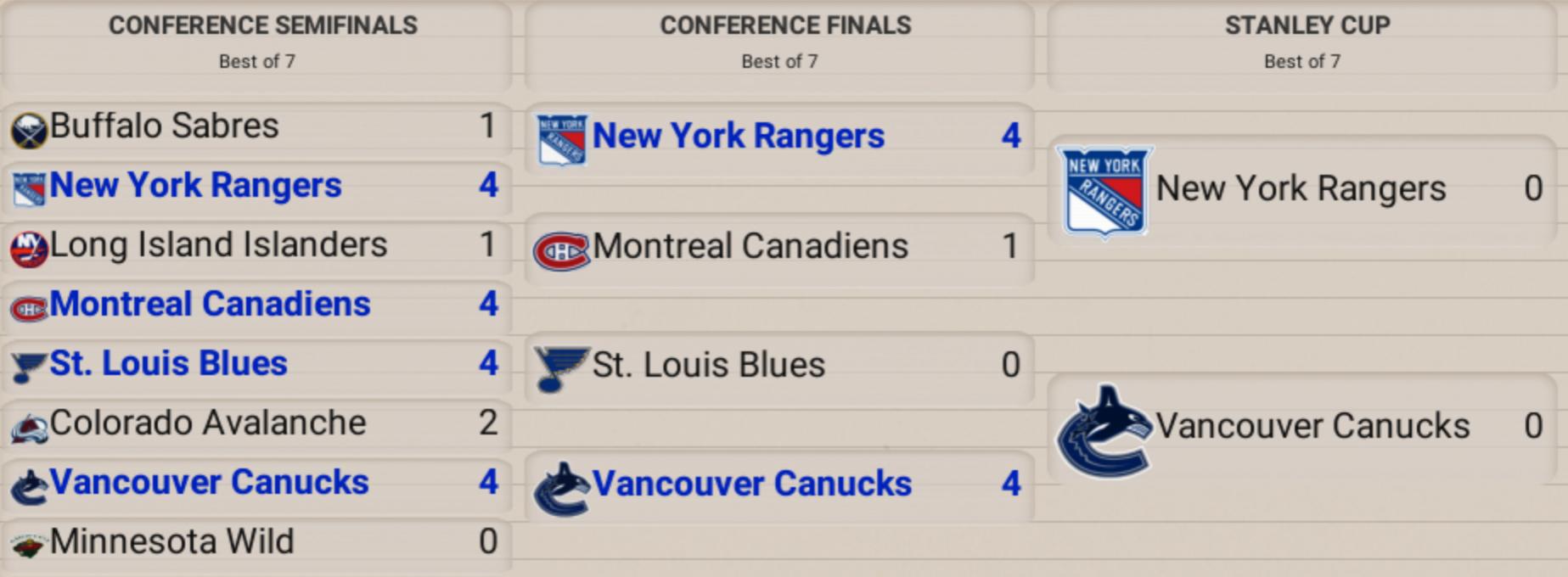This screenshot has height=577, width=1568.
Task: Select Montreal Canadiens in Conference Semifinals
Action: coord(210,305)
